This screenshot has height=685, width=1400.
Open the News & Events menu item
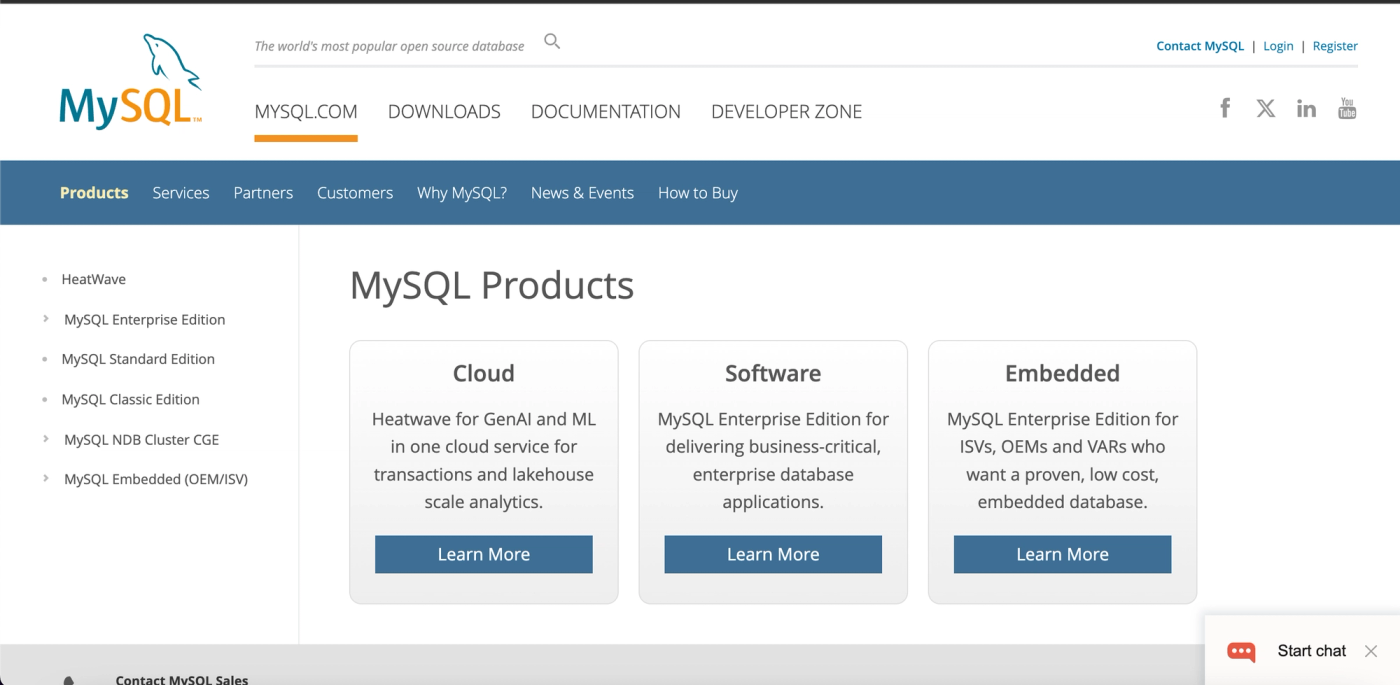[x=582, y=193]
